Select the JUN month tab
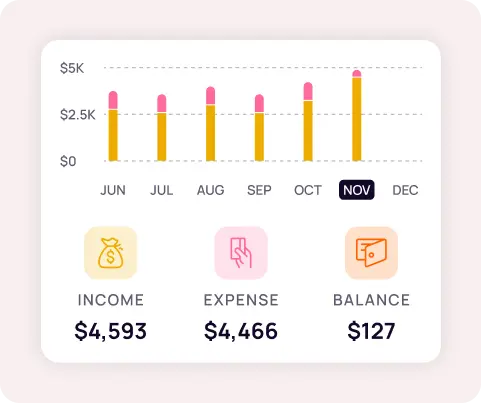This screenshot has width=481, height=403. point(113,190)
